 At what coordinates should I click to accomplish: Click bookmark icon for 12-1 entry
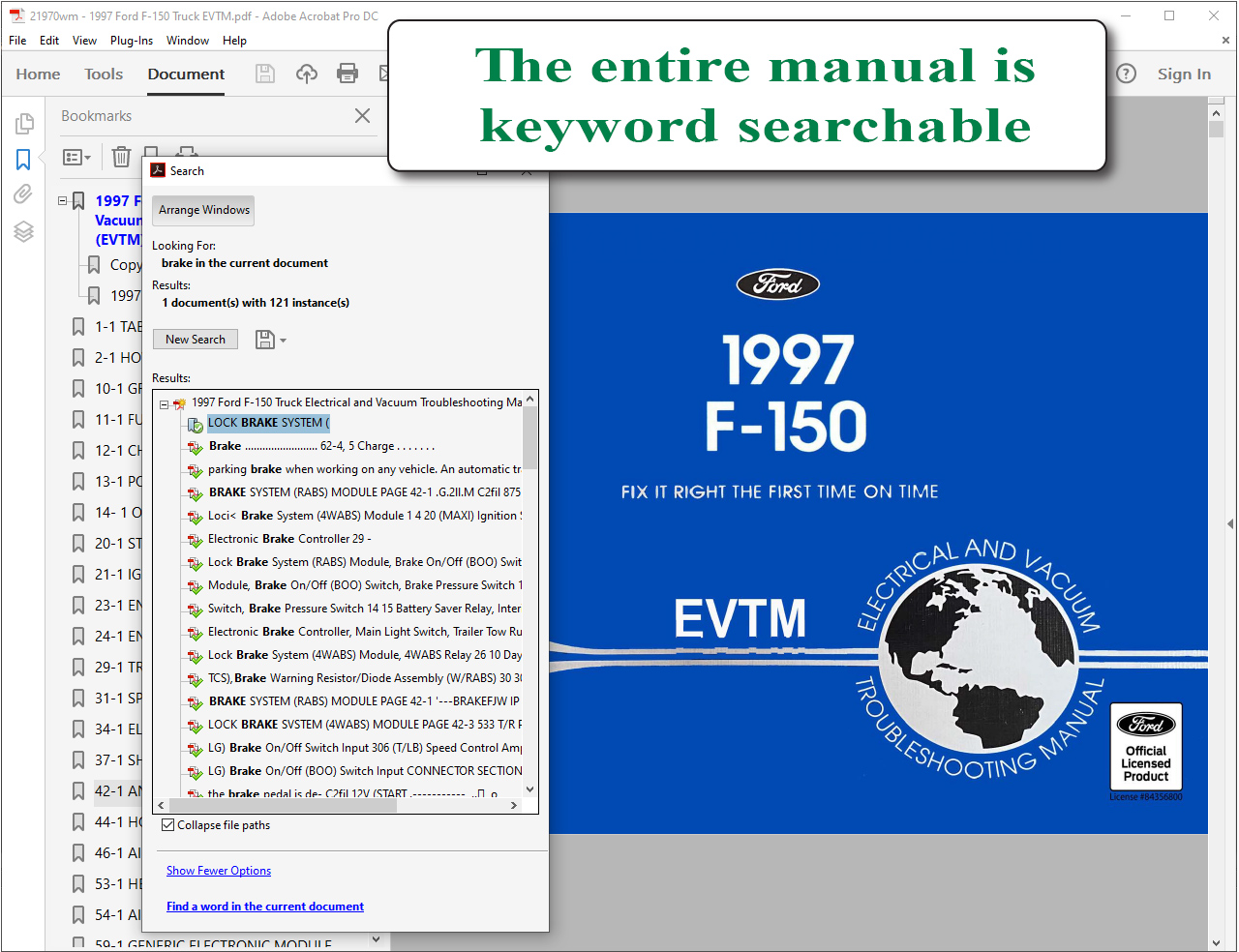pos(78,451)
